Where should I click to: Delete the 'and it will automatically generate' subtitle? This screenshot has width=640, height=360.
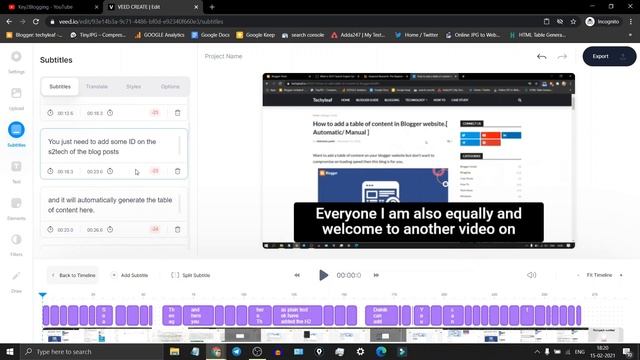click(x=178, y=229)
